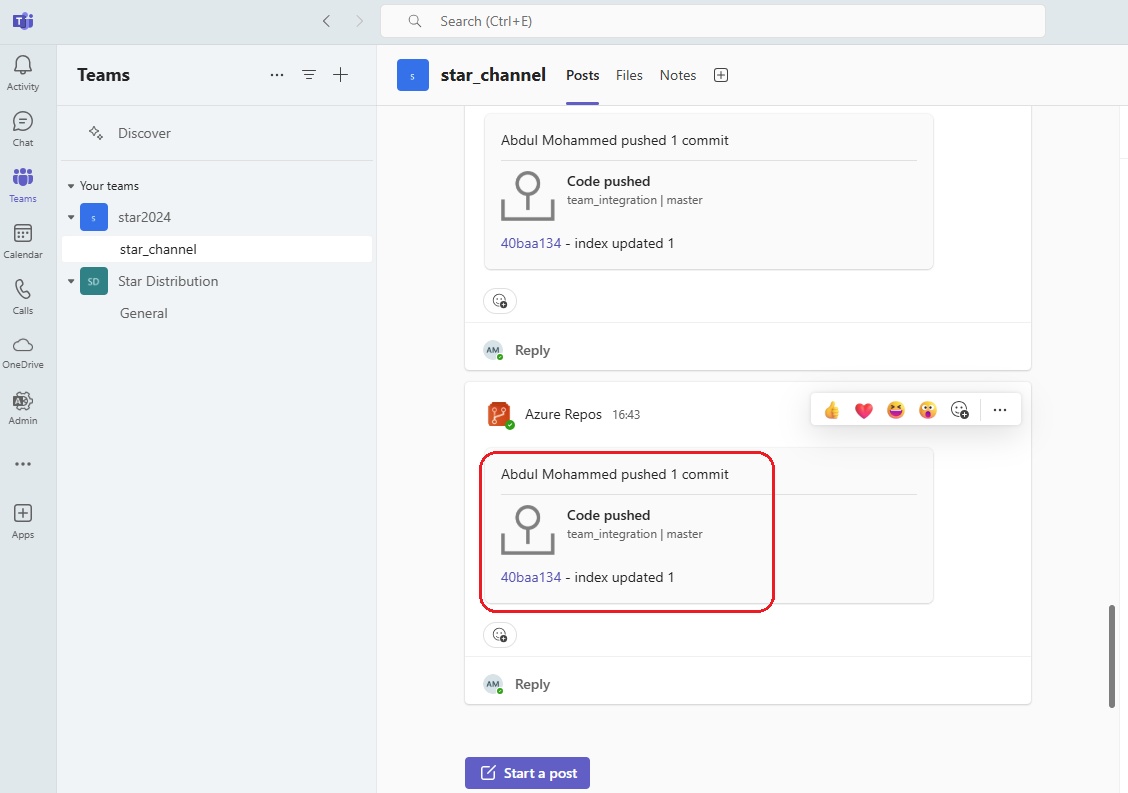Screen dimensions: 1128x793
Task: Show more apps ellipsis in rail
Action: (23, 464)
